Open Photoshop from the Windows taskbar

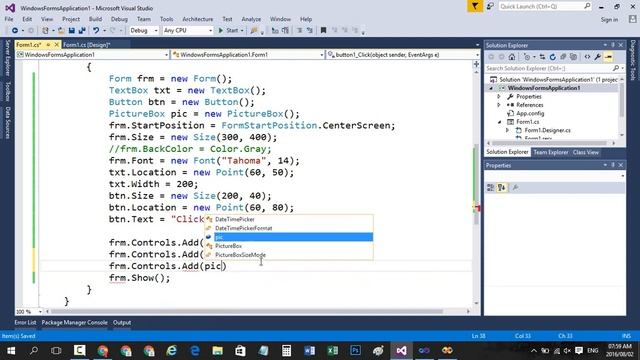tap(355, 351)
